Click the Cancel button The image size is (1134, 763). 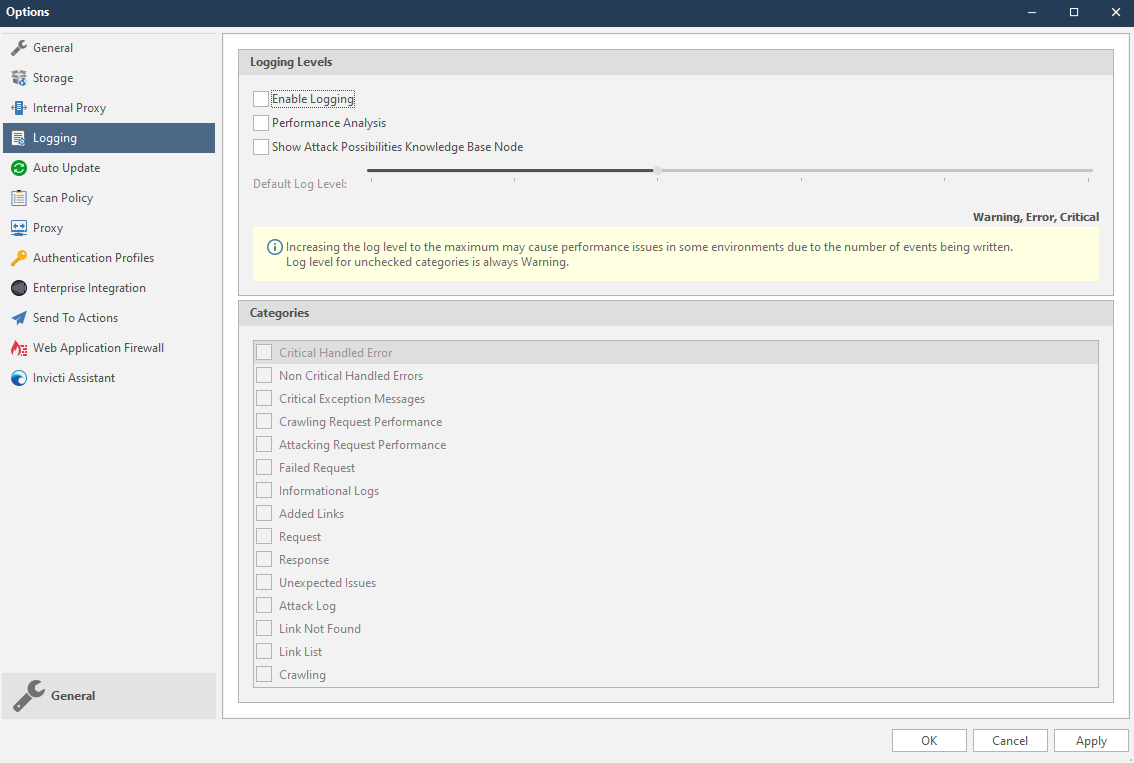[x=1010, y=740]
